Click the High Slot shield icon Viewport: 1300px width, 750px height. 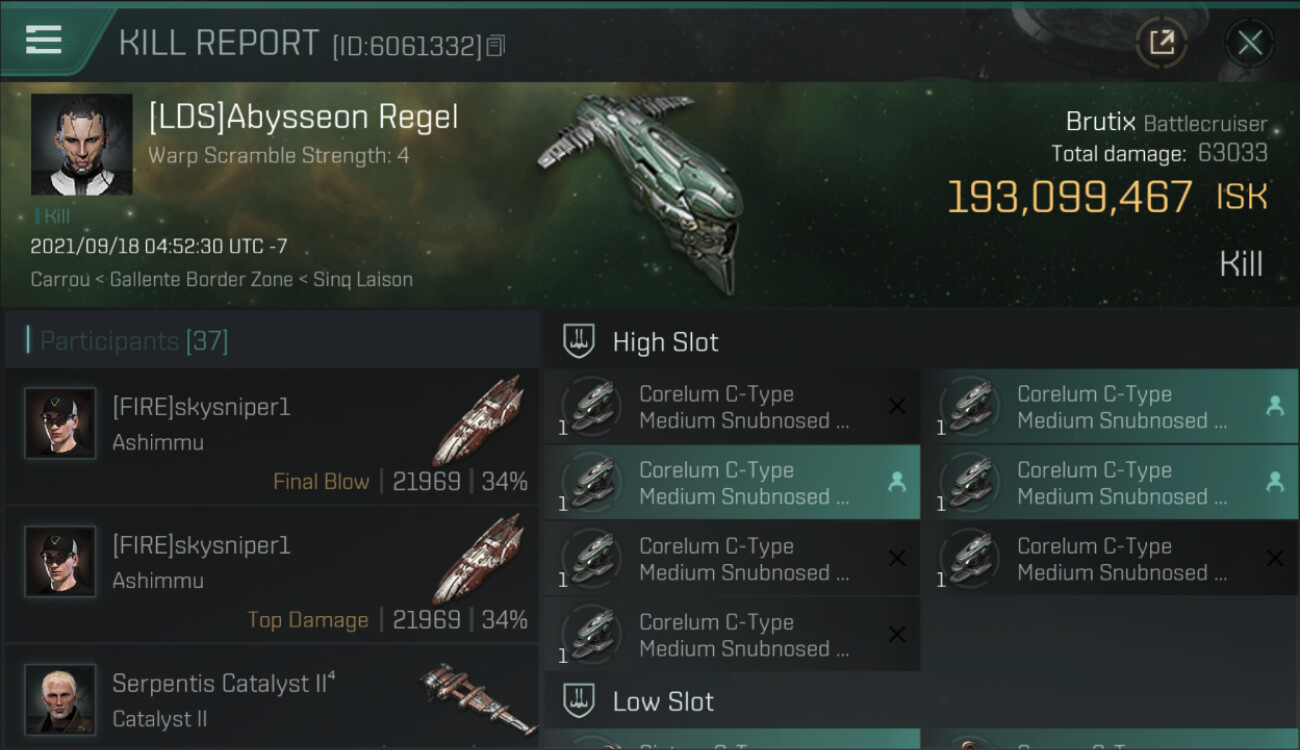[x=579, y=341]
